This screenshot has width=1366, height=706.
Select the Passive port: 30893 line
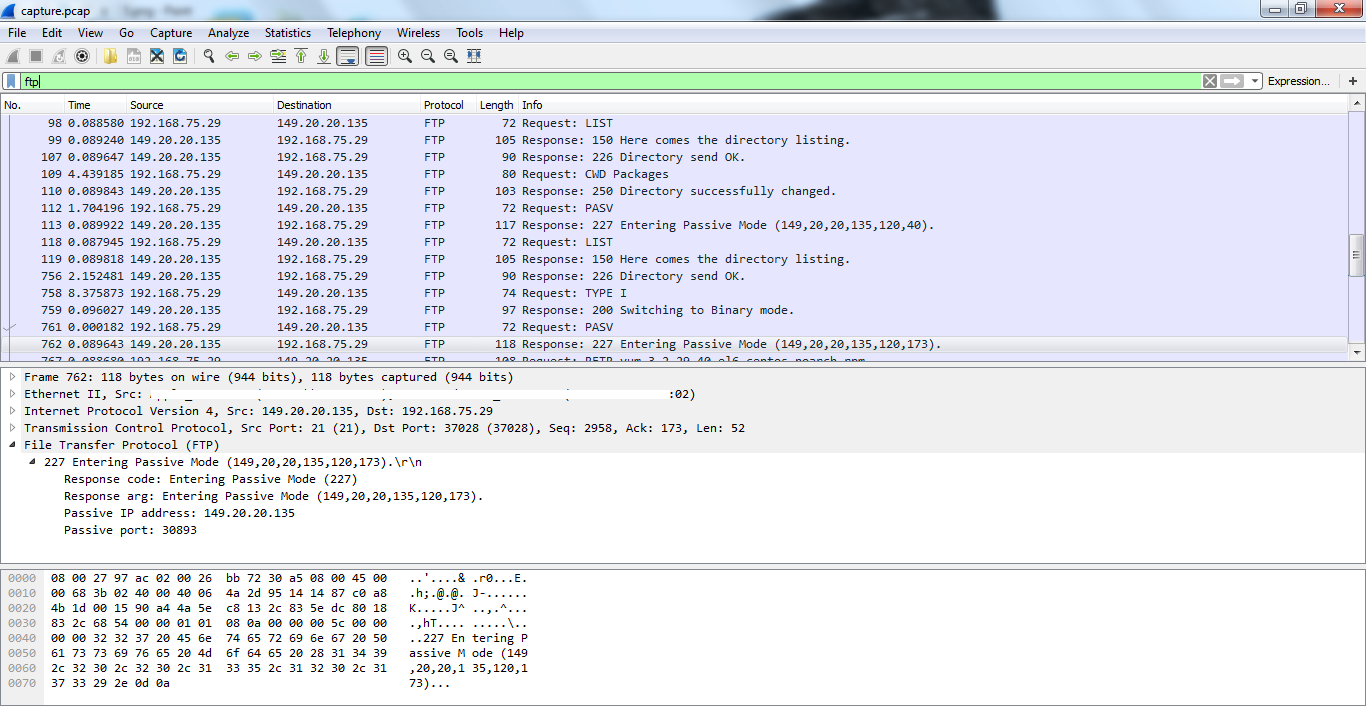point(130,530)
